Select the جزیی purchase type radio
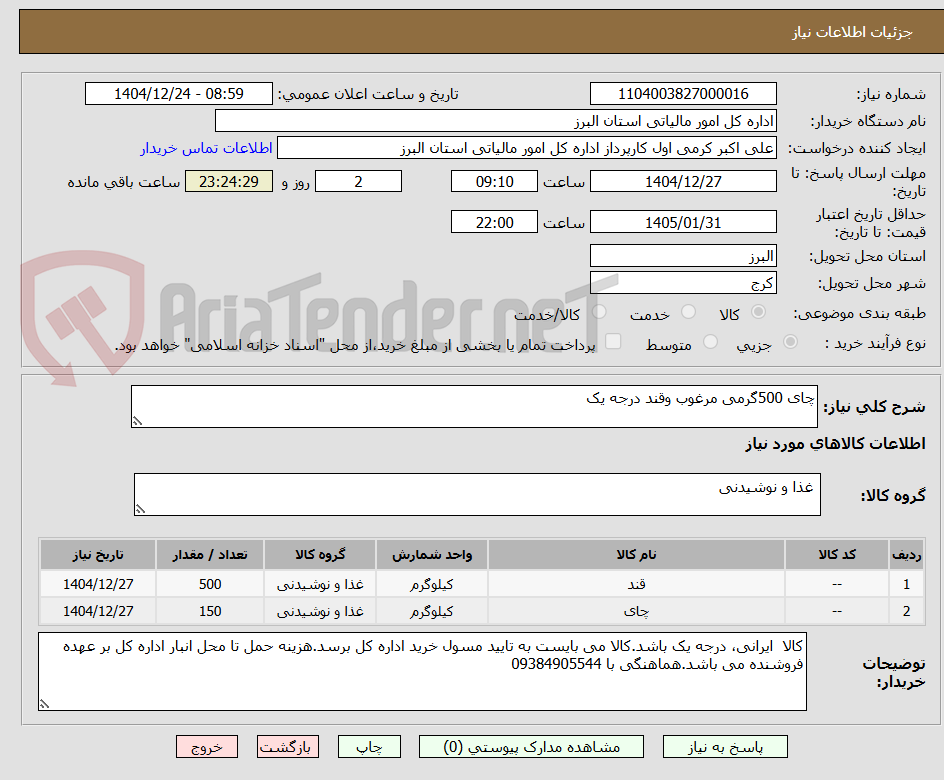The width and height of the screenshot is (944, 780). pos(790,342)
